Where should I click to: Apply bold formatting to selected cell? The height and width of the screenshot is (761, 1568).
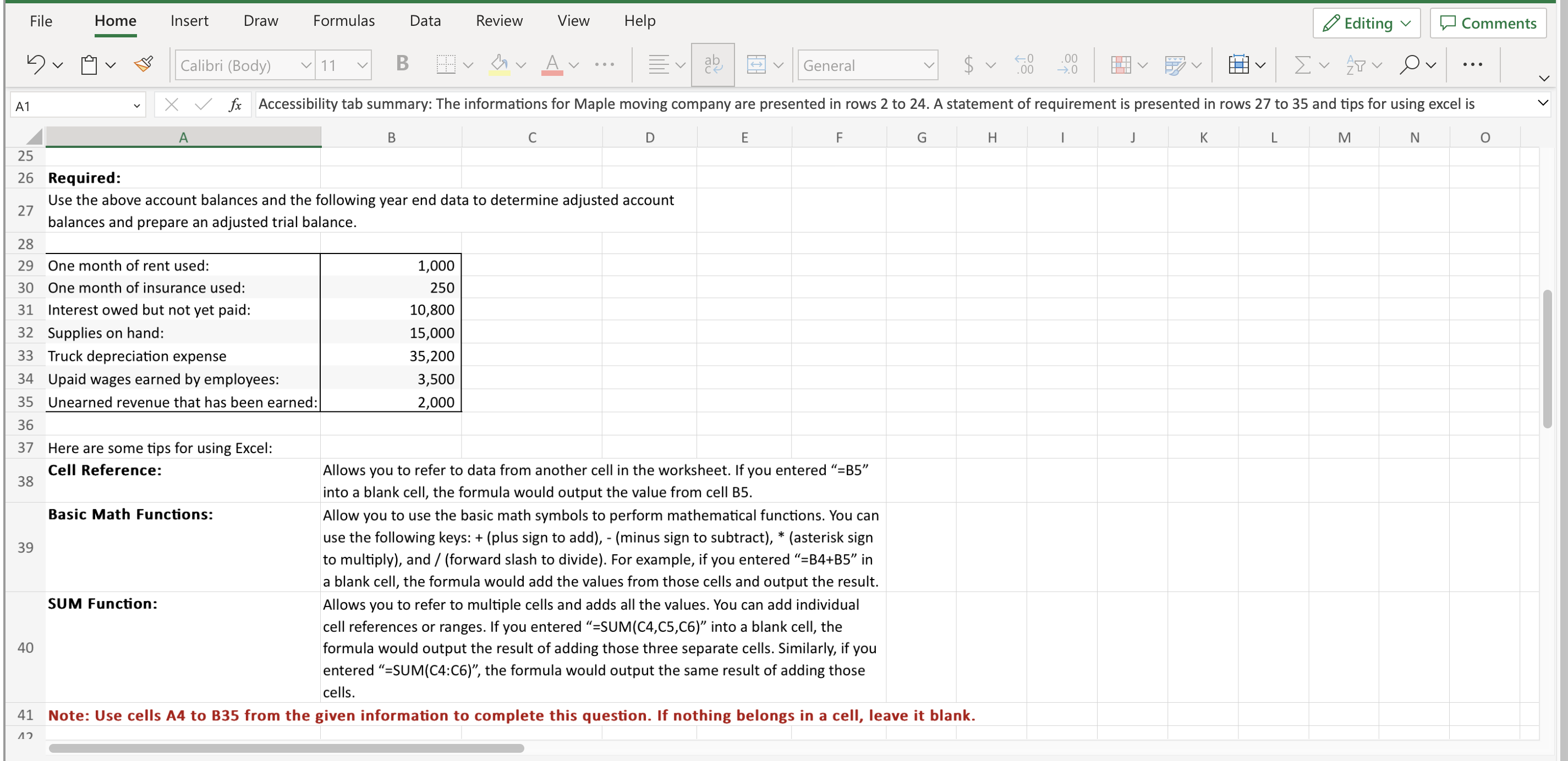[x=401, y=64]
